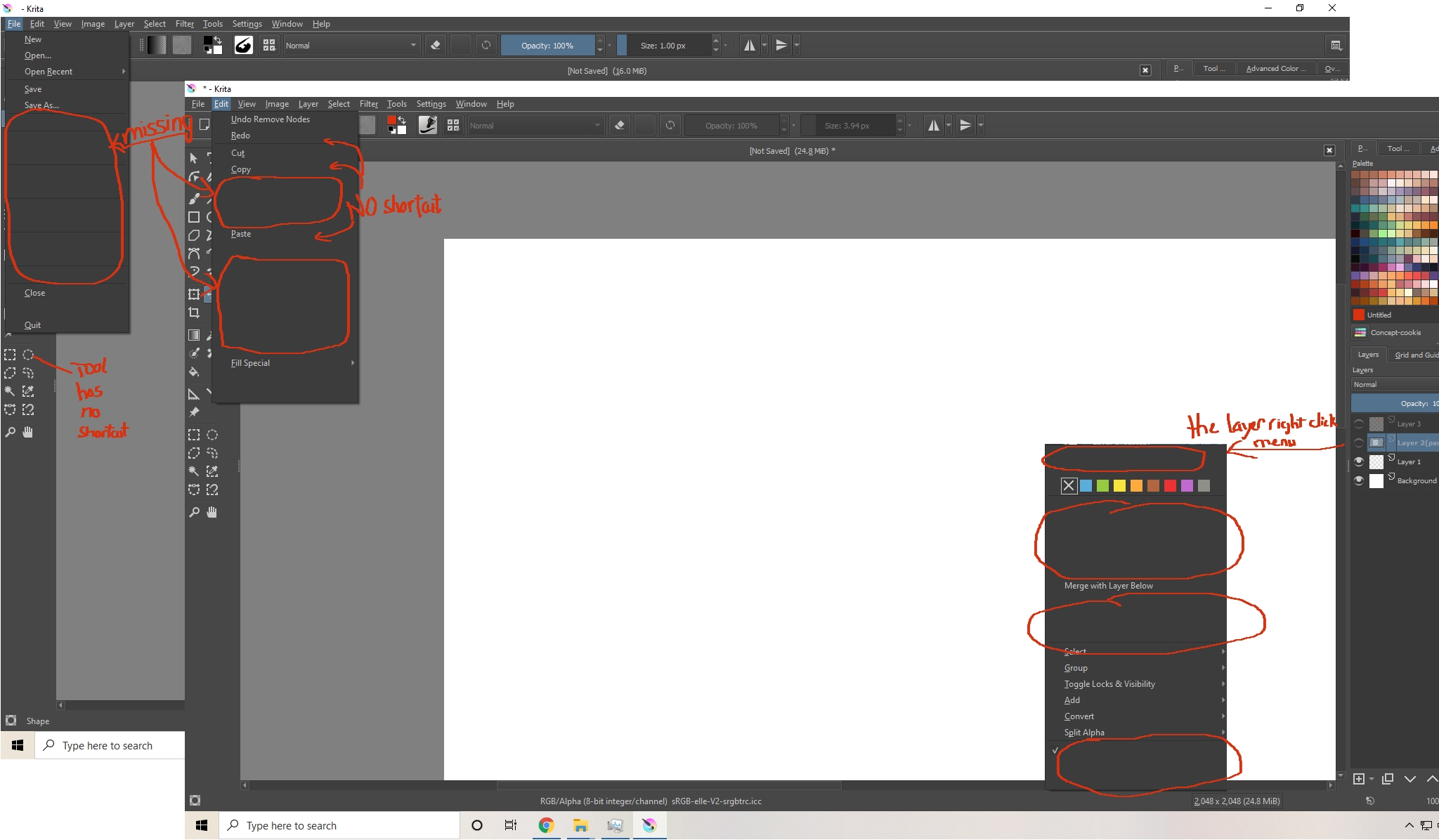Activate the Pan hand tool
This screenshot has height=840, width=1439.
pos(212,512)
